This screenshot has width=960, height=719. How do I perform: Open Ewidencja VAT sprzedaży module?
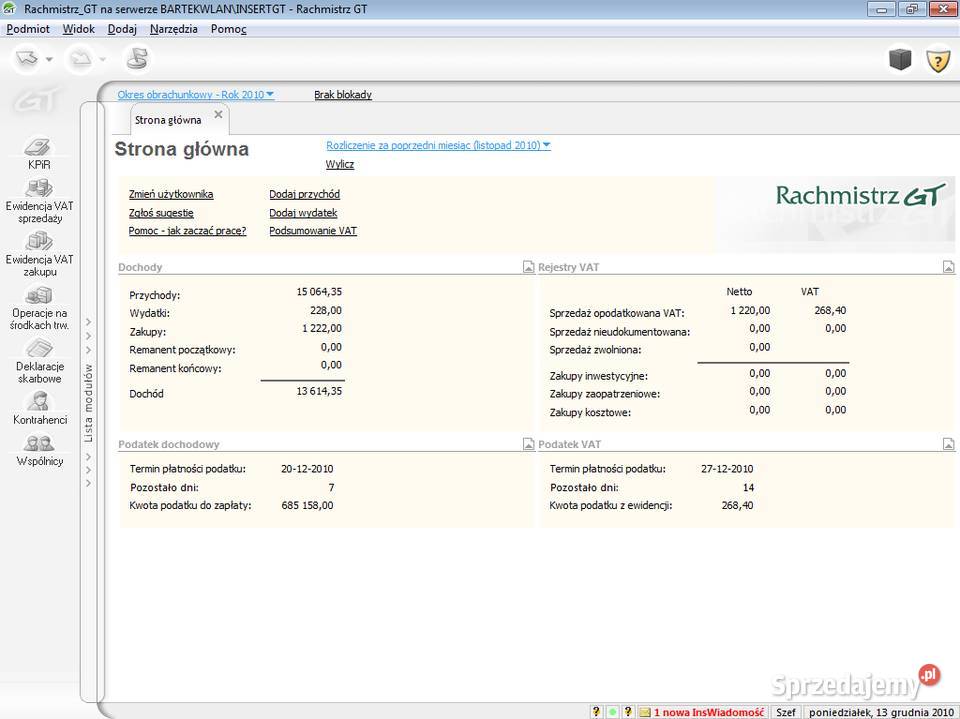pos(39,201)
